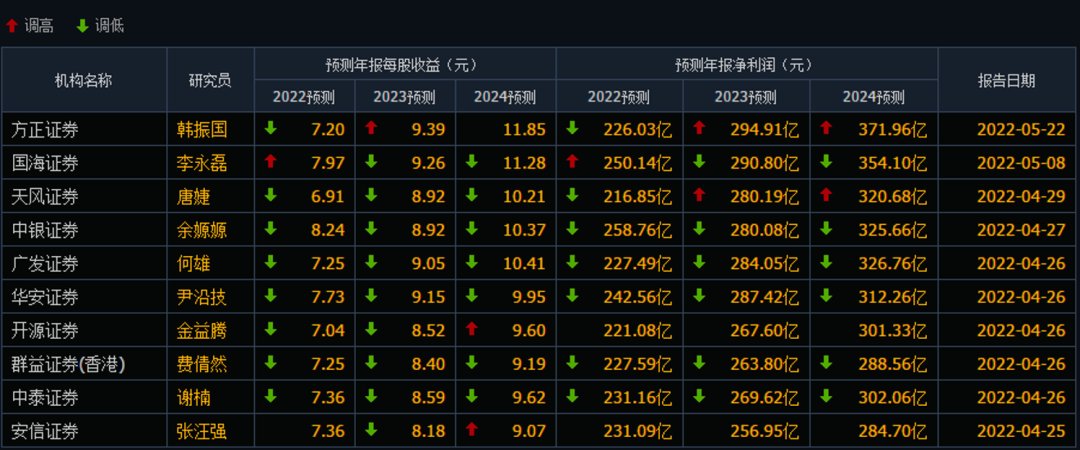Click the green arrow beside 8.24
The height and width of the screenshot is (450, 1080).
(x=271, y=229)
